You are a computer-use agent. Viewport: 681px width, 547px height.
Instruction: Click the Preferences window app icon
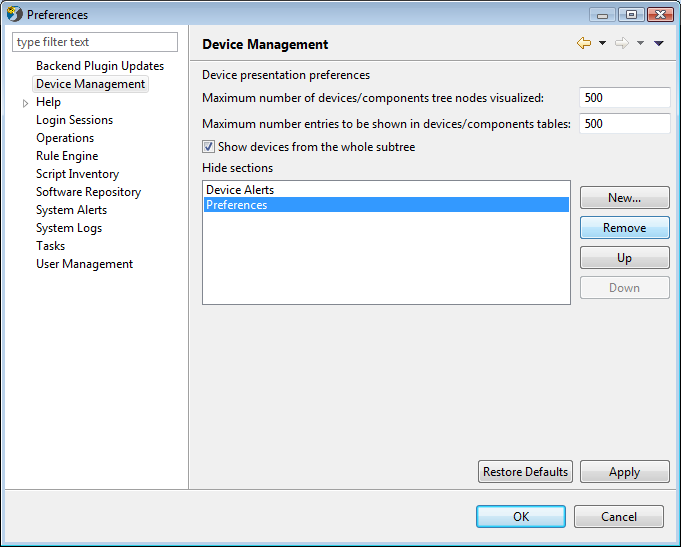tap(14, 14)
